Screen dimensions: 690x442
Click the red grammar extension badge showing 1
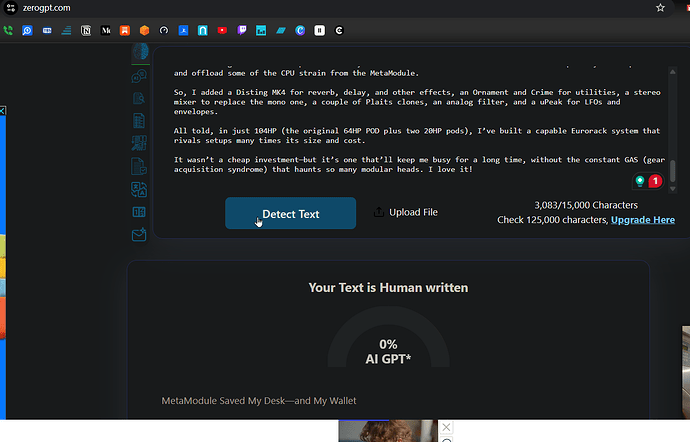point(655,181)
